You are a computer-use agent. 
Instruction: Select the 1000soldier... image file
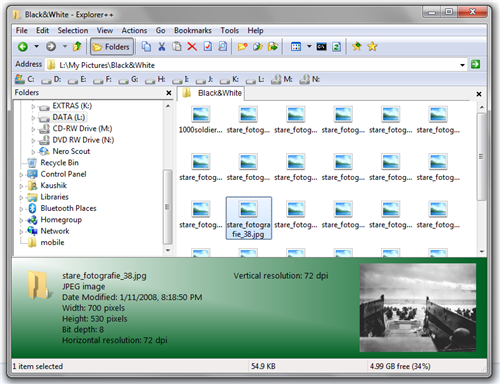[x=201, y=120]
